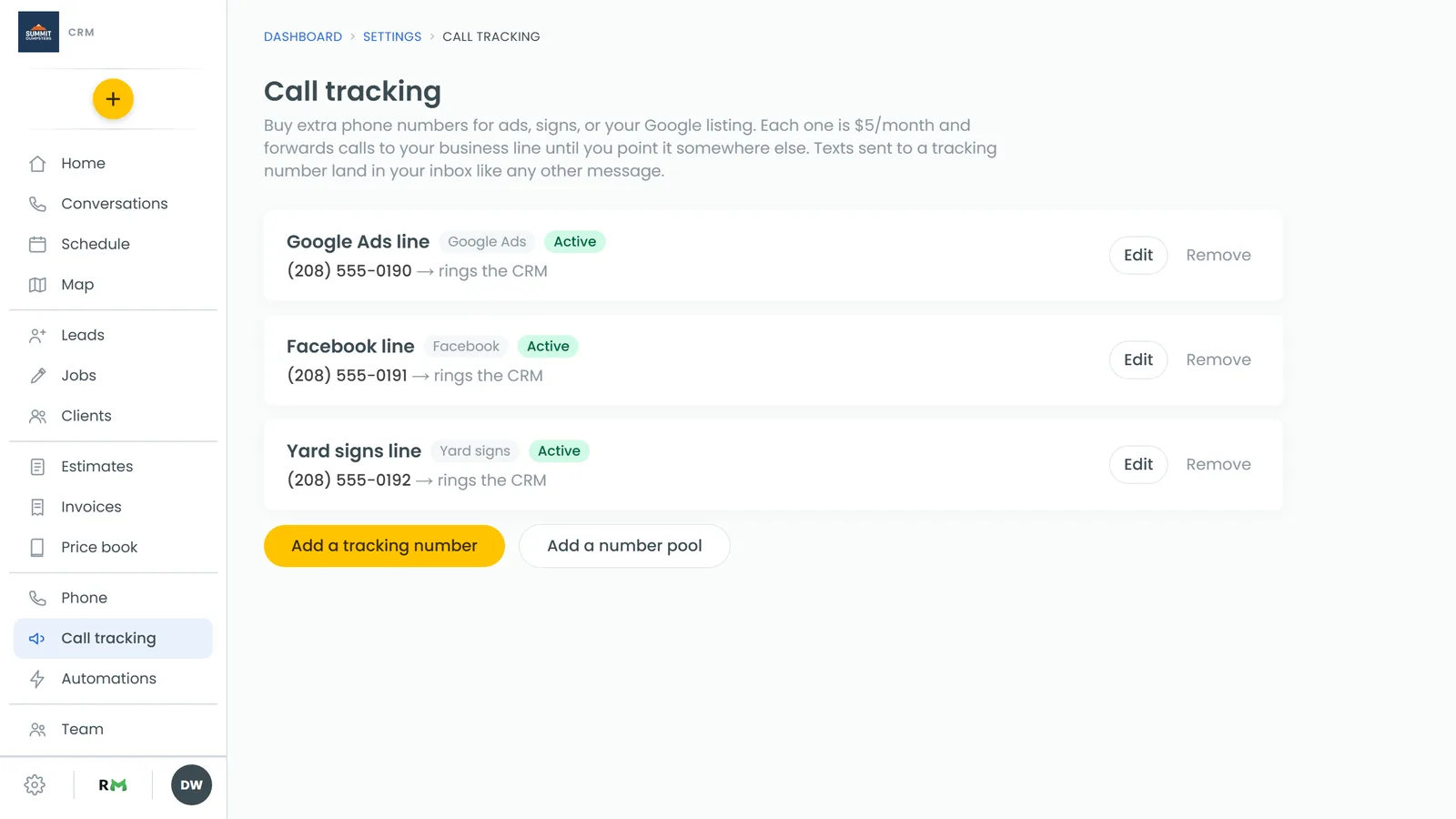The height and width of the screenshot is (819, 1456).
Task: Click the Team people icon
Action: point(37,730)
